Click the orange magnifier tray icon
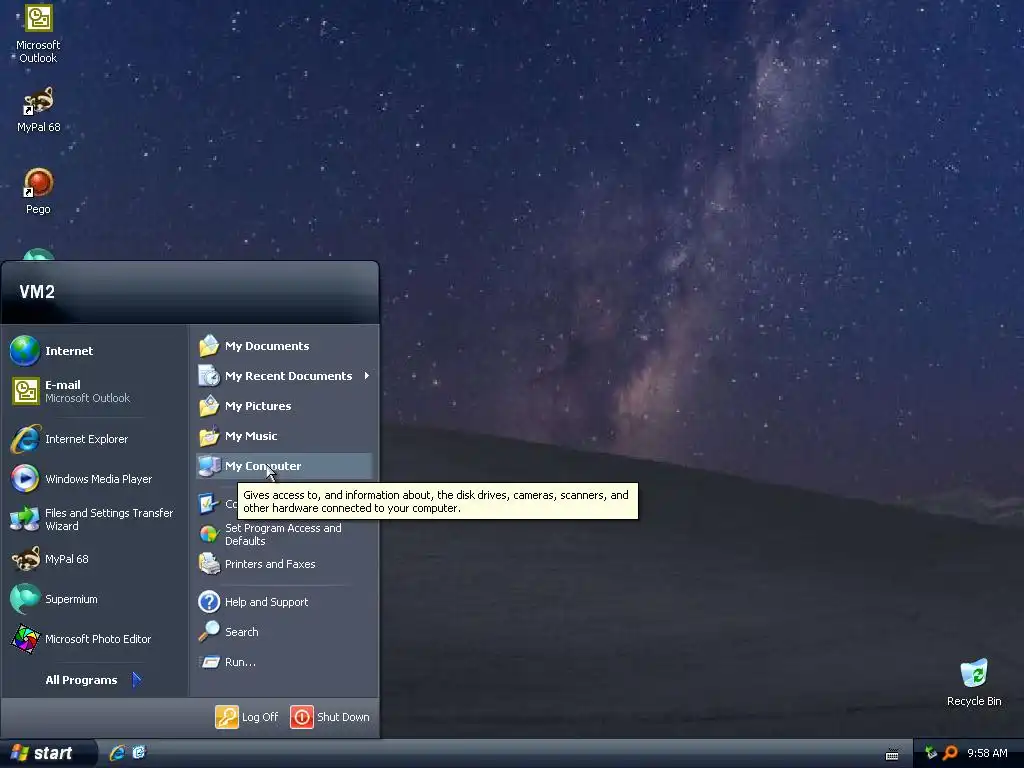The height and width of the screenshot is (768, 1024). coord(950,753)
